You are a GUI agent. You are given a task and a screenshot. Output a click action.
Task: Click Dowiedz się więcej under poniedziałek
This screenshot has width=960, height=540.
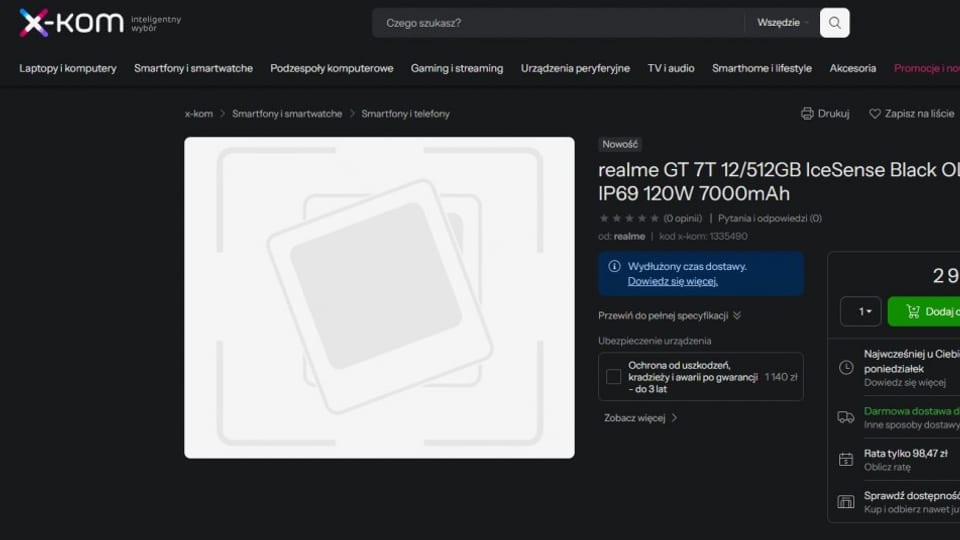point(905,383)
